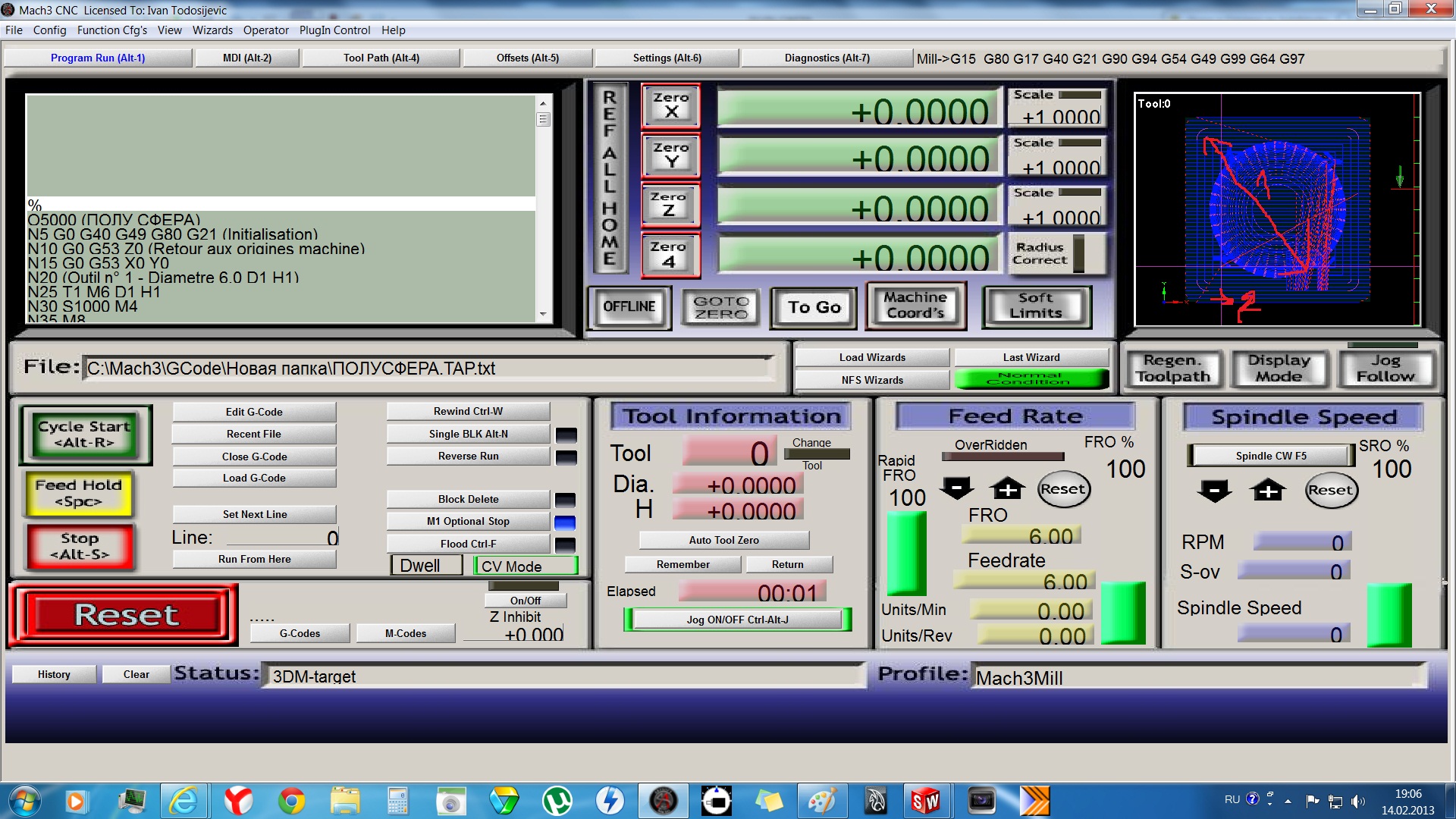Click the round feed rate Reset button

[1062, 489]
